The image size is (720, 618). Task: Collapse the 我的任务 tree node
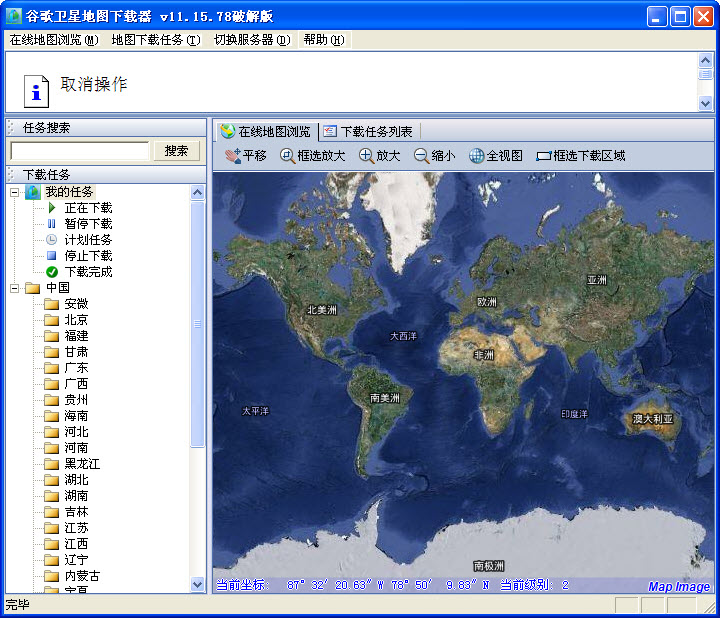[x=15, y=192]
